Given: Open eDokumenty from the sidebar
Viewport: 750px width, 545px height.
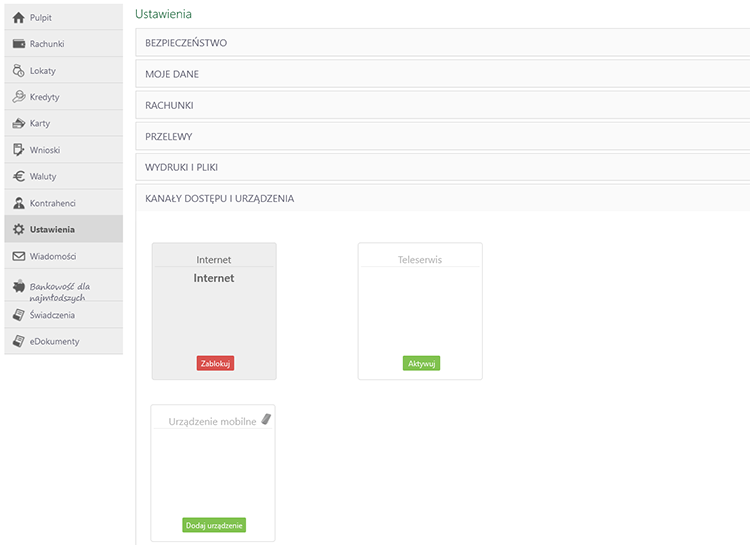Looking at the screenshot, I should click(x=54, y=341).
